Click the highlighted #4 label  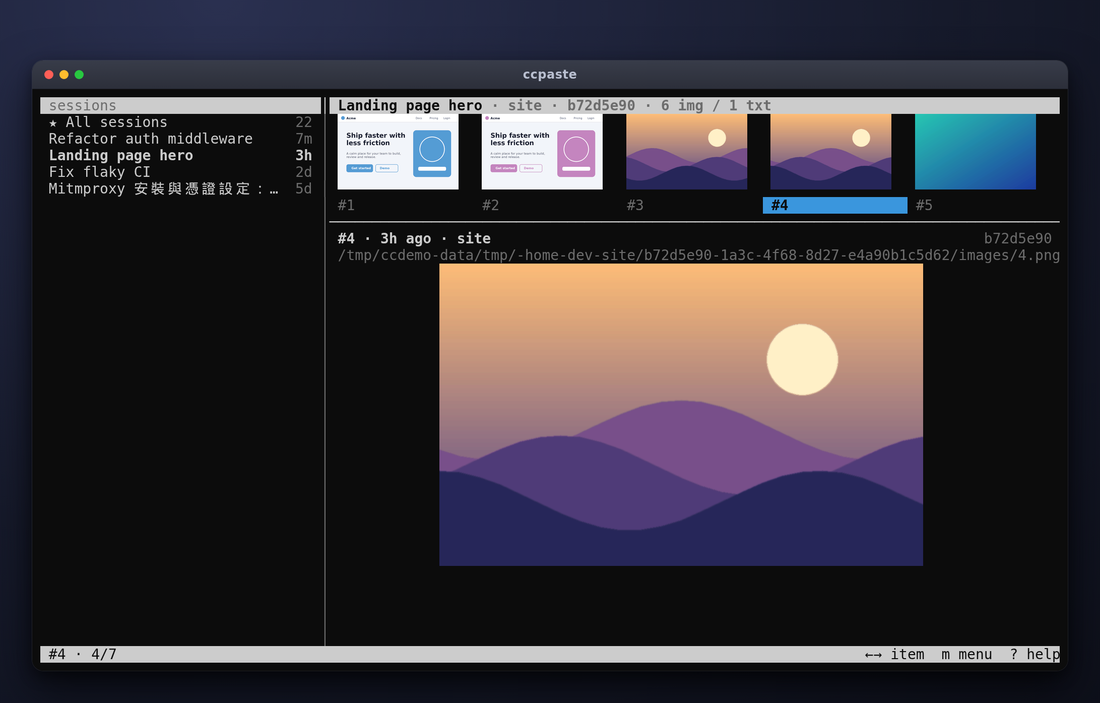(x=835, y=206)
